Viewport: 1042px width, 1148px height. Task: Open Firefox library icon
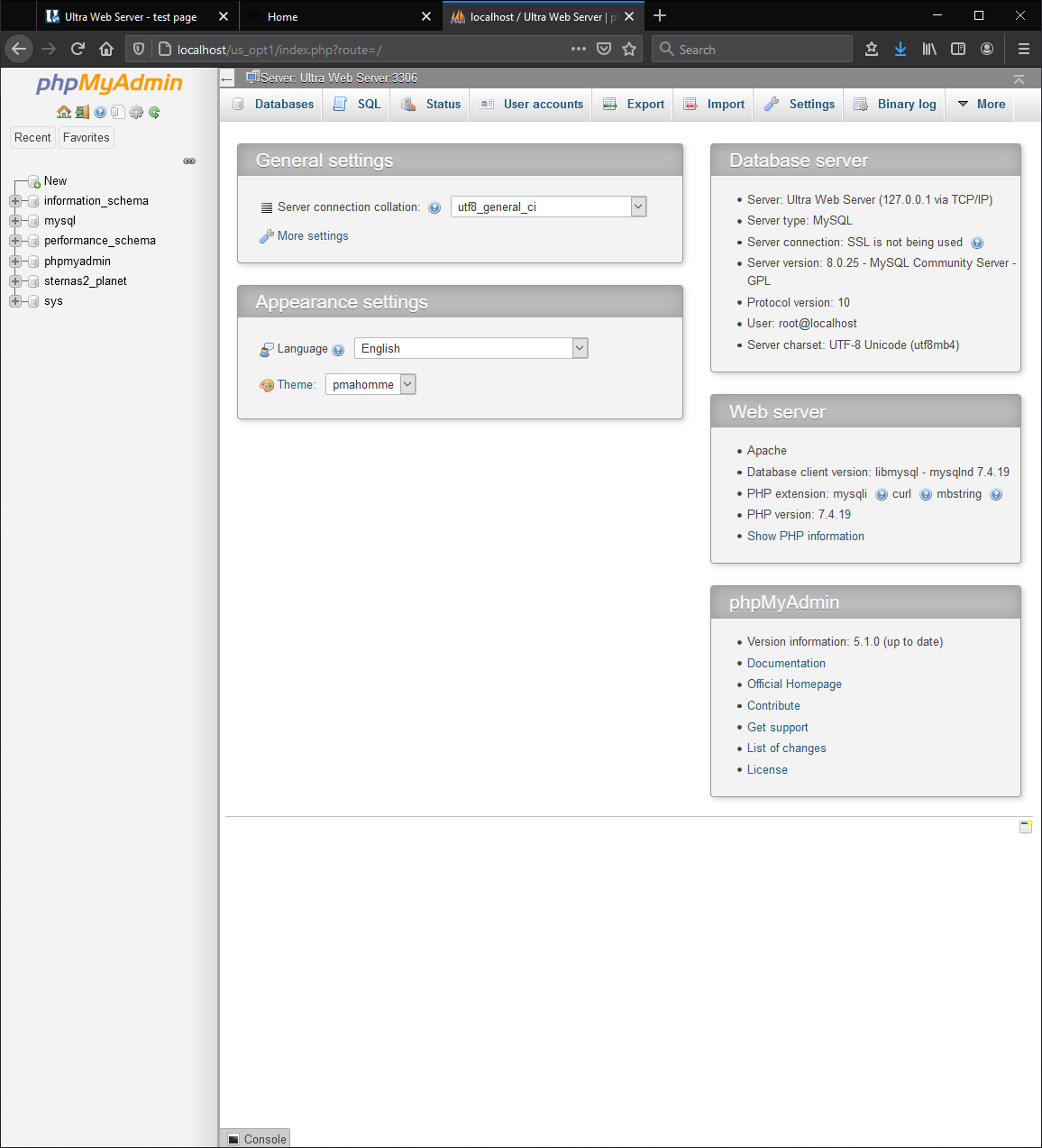click(929, 49)
